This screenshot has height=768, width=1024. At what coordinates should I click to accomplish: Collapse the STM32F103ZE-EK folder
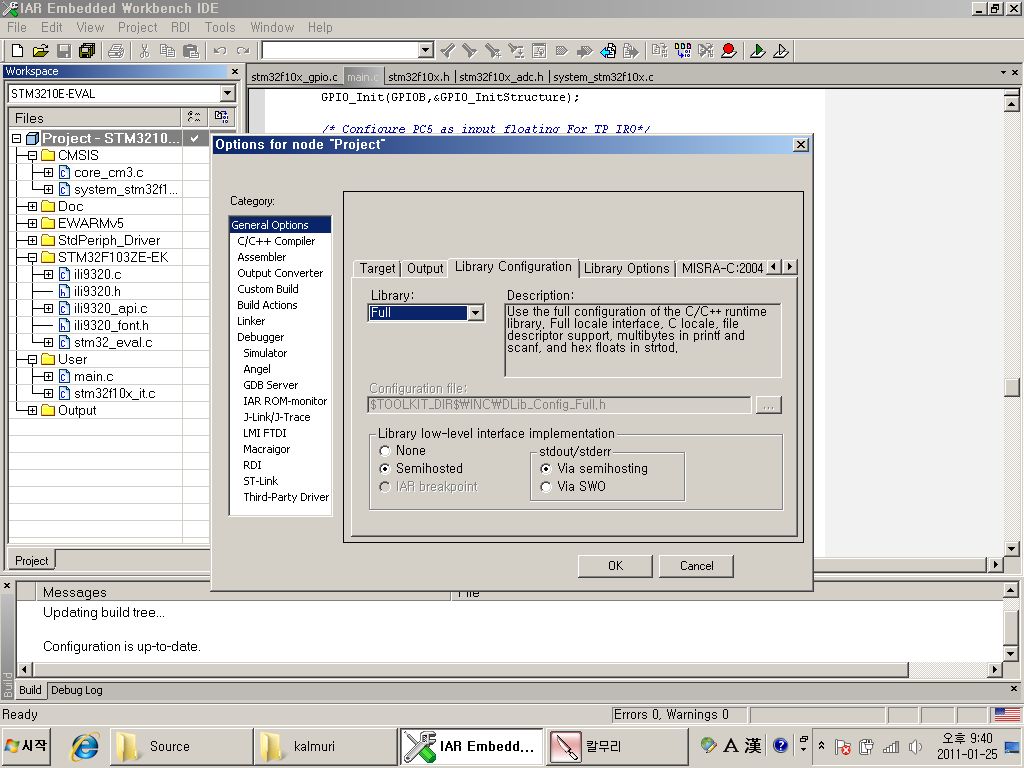(x=32, y=257)
